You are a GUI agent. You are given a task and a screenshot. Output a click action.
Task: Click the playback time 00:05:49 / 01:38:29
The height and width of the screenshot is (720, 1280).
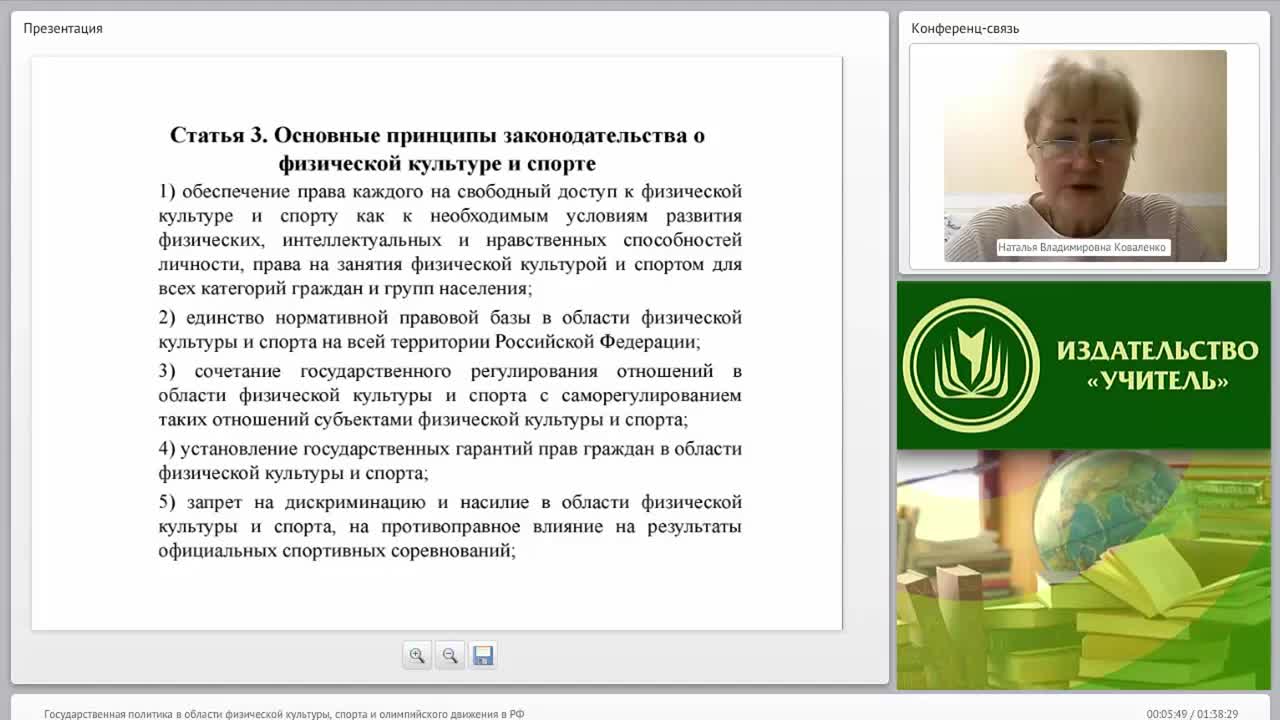click(1192, 714)
